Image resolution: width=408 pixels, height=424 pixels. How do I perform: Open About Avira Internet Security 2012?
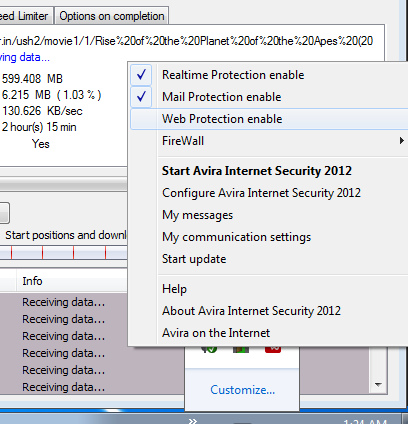pyautogui.click(x=251, y=311)
